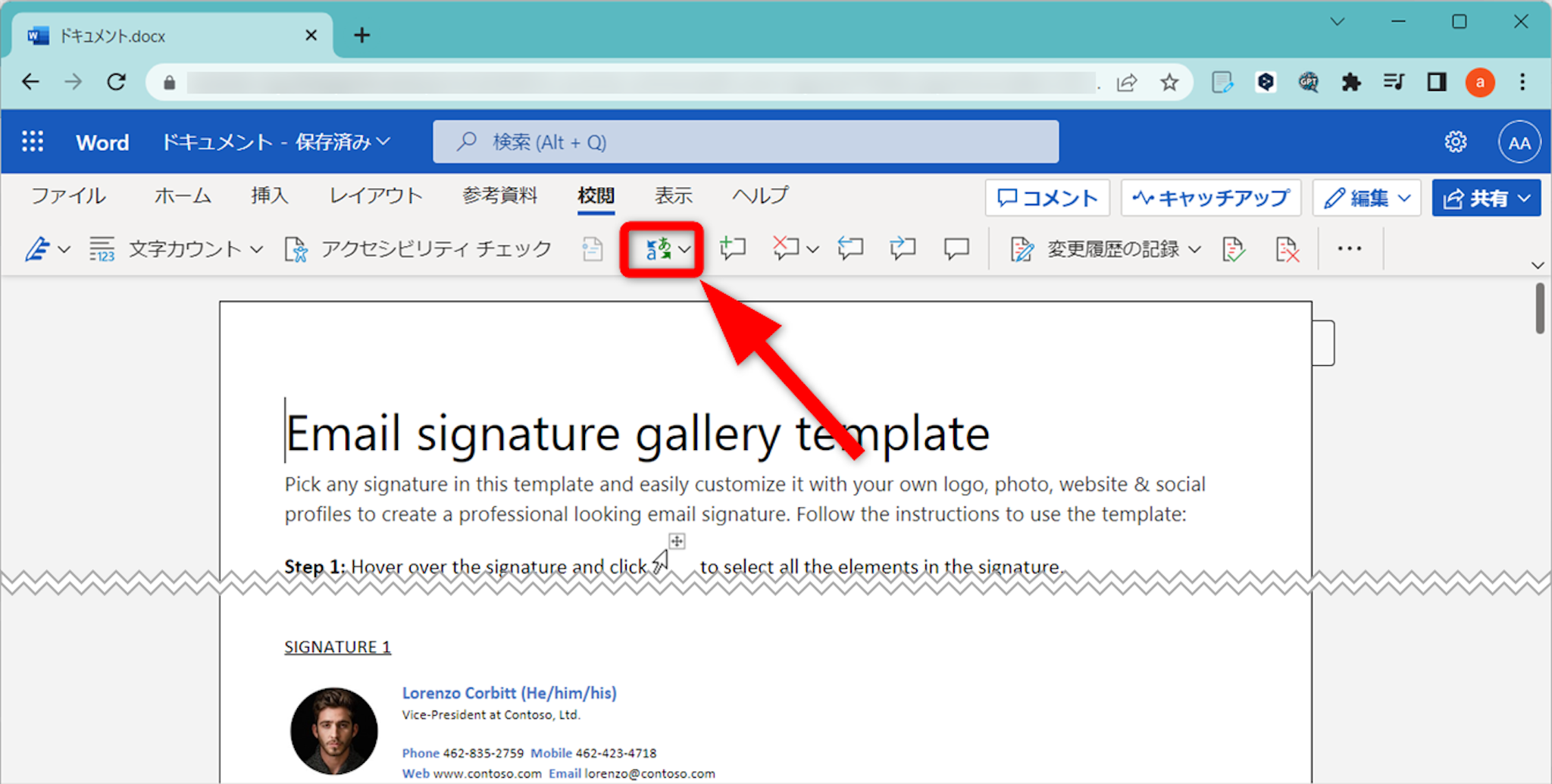Click the 検索 search box
Screen dimensions: 1552x784
745,142
